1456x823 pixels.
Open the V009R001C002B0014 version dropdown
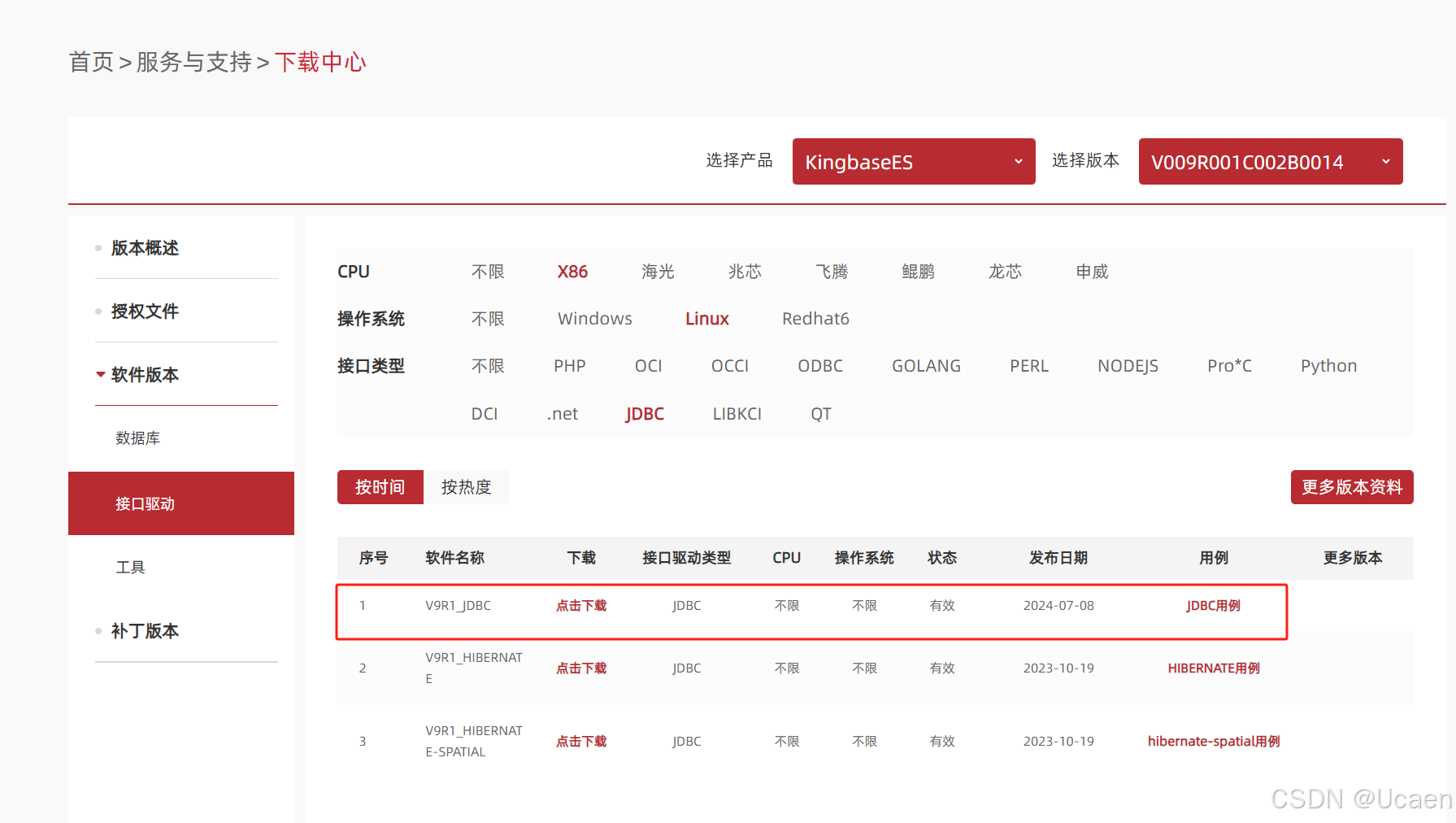pos(1271,162)
